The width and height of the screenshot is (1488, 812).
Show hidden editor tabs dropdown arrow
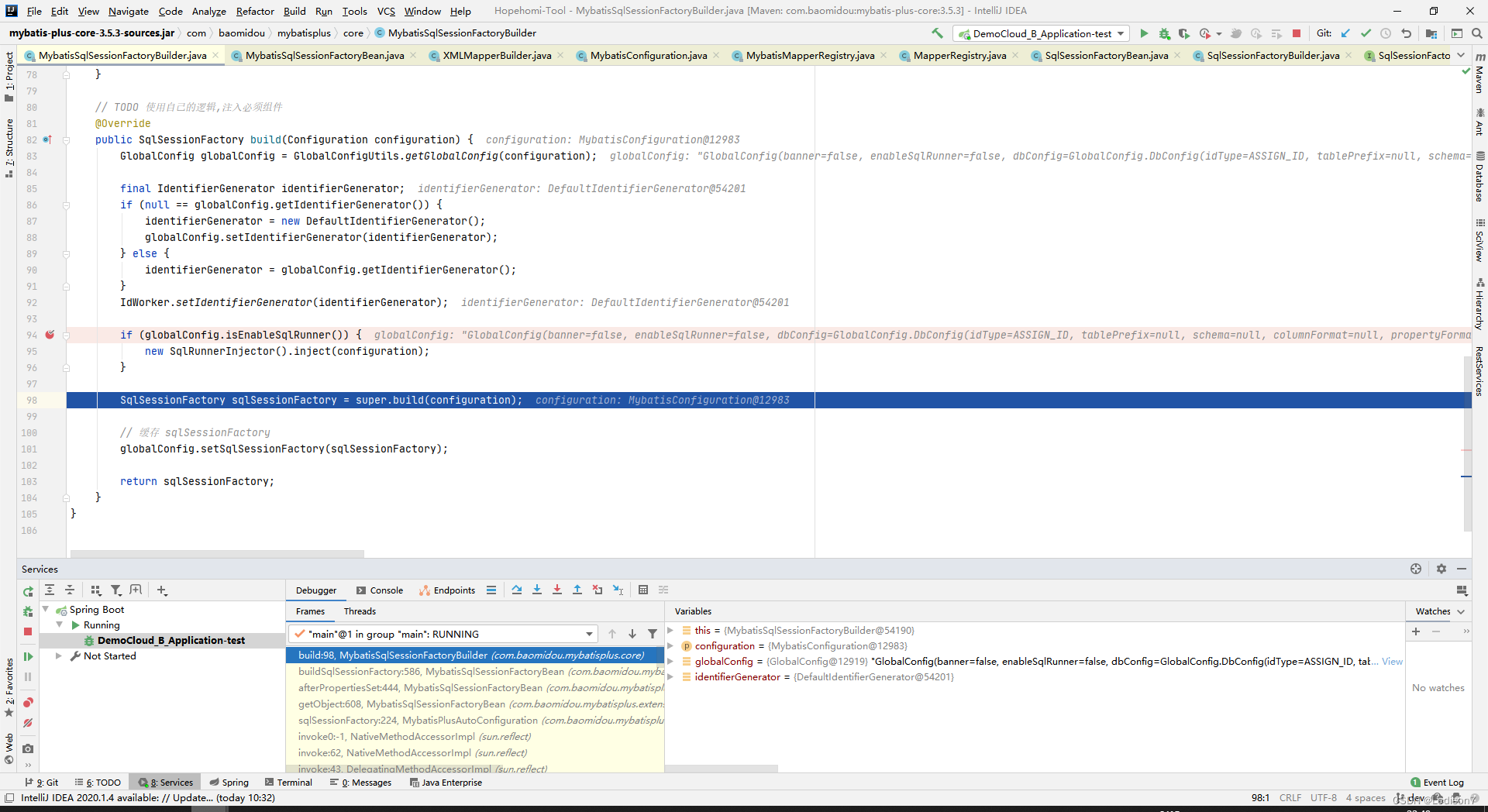point(1461,55)
